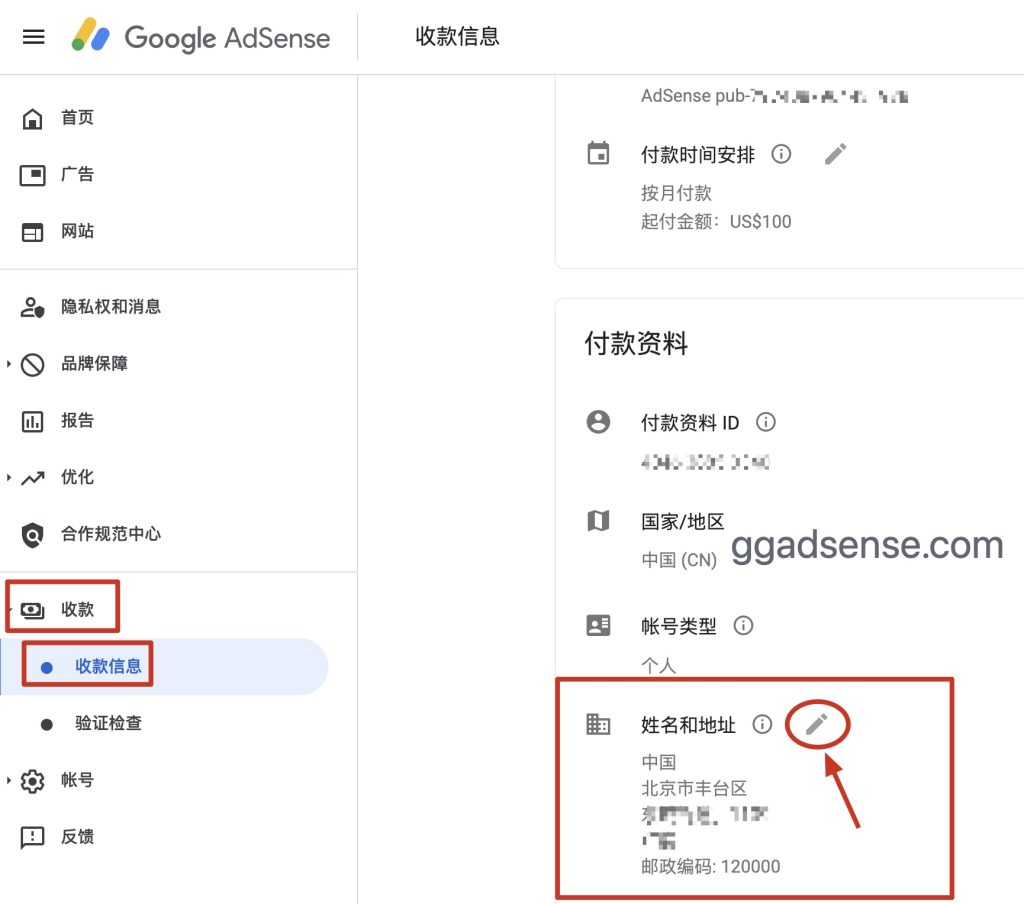Click the 付款资料 section heading
This screenshot has height=904, width=1024.
(636, 343)
